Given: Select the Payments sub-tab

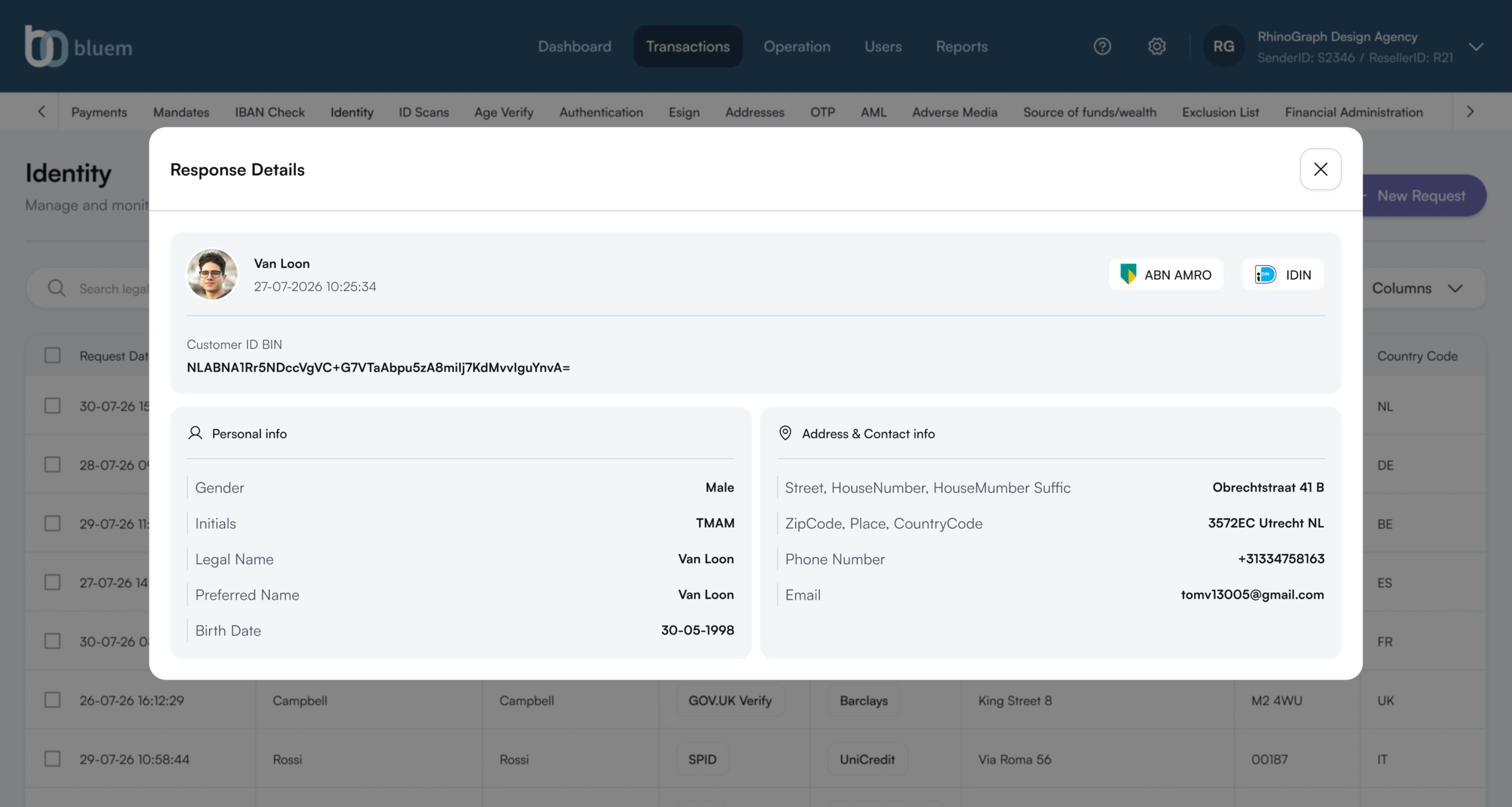Looking at the screenshot, I should (99, 112).
